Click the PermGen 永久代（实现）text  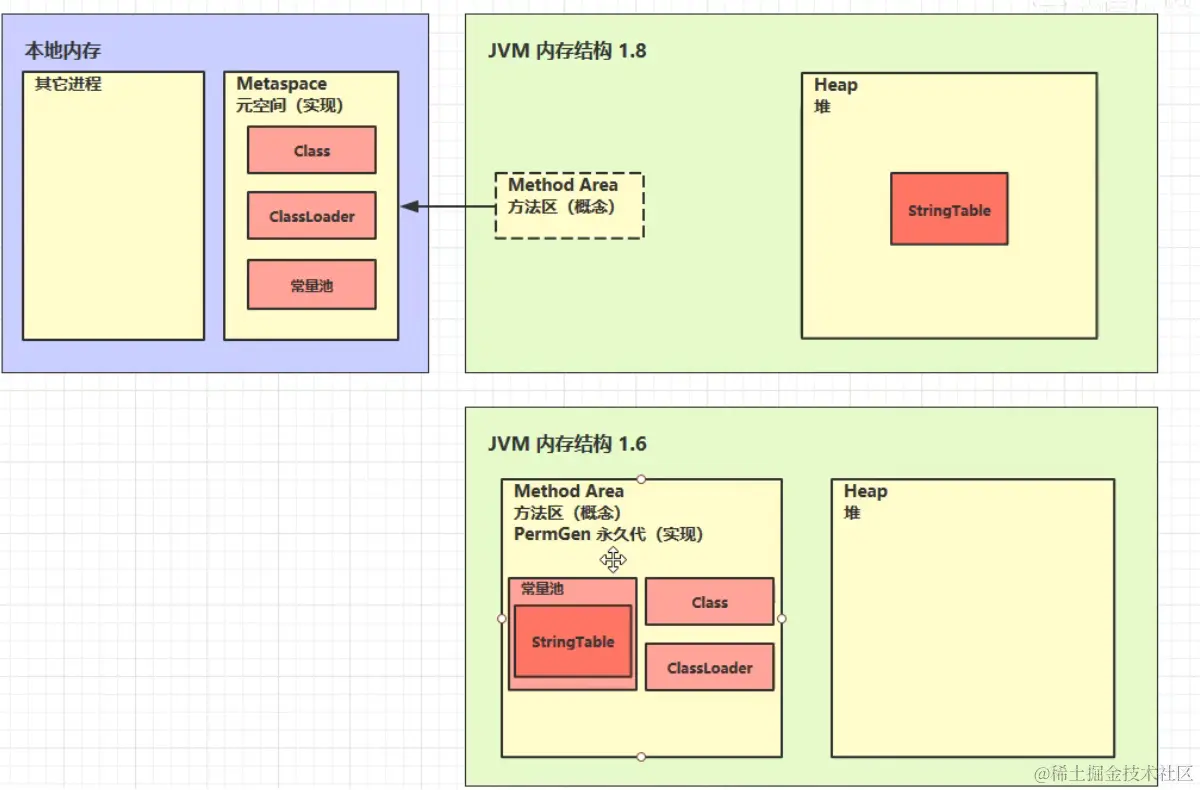click(x=609, y=534)
